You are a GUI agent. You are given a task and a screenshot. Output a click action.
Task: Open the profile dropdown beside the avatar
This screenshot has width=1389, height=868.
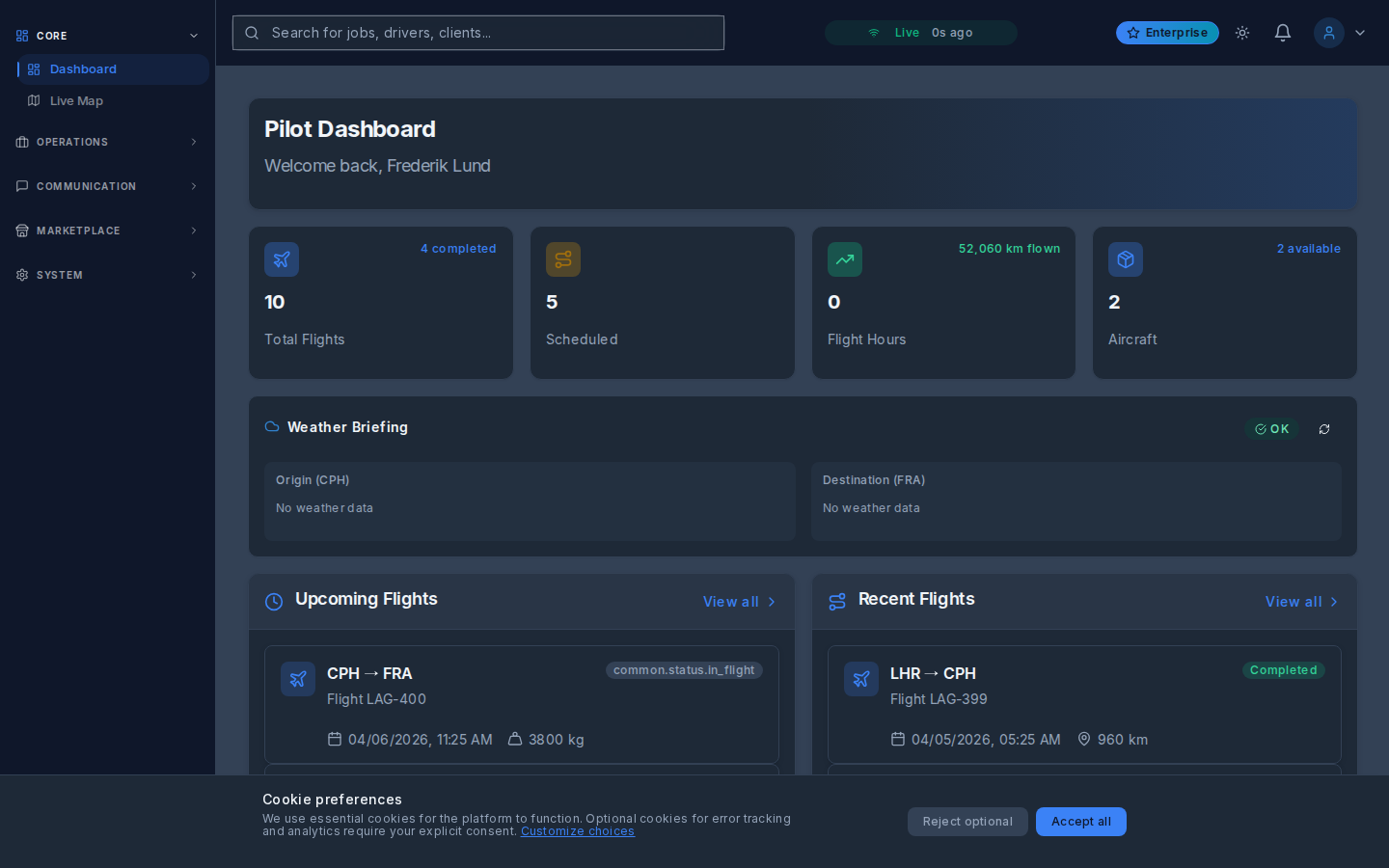point(1360,32)
